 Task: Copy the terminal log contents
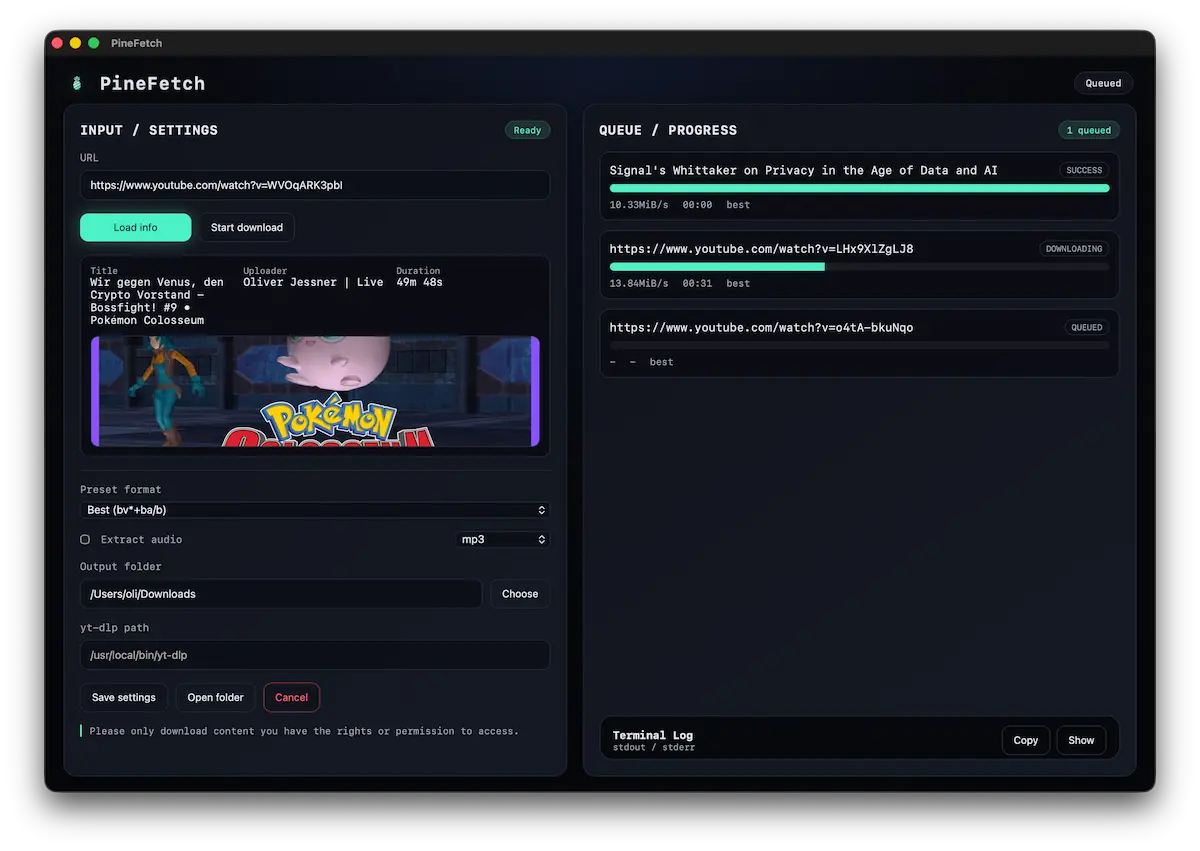(1026, 740)
